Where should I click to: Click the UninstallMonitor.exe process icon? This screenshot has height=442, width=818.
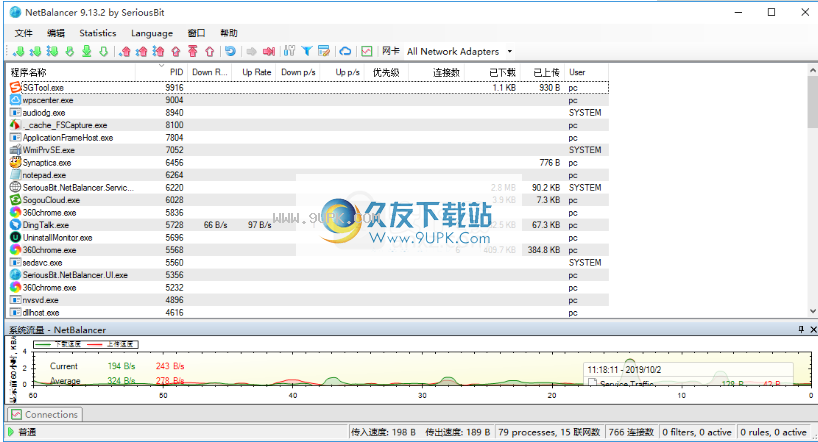coord(15,237)
